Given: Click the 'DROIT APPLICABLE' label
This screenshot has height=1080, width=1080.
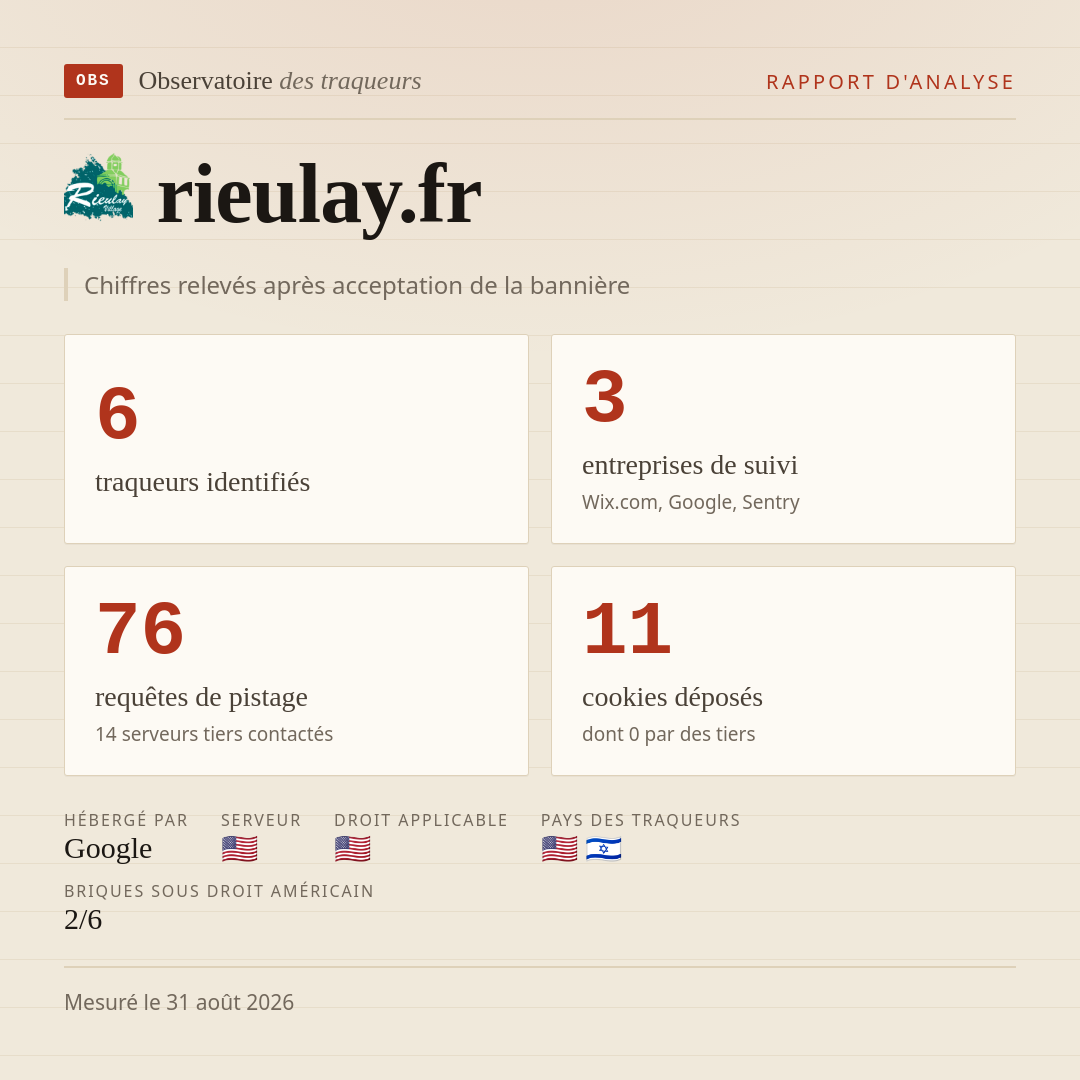Looking at the screenshot, I should tap(421, 820).
